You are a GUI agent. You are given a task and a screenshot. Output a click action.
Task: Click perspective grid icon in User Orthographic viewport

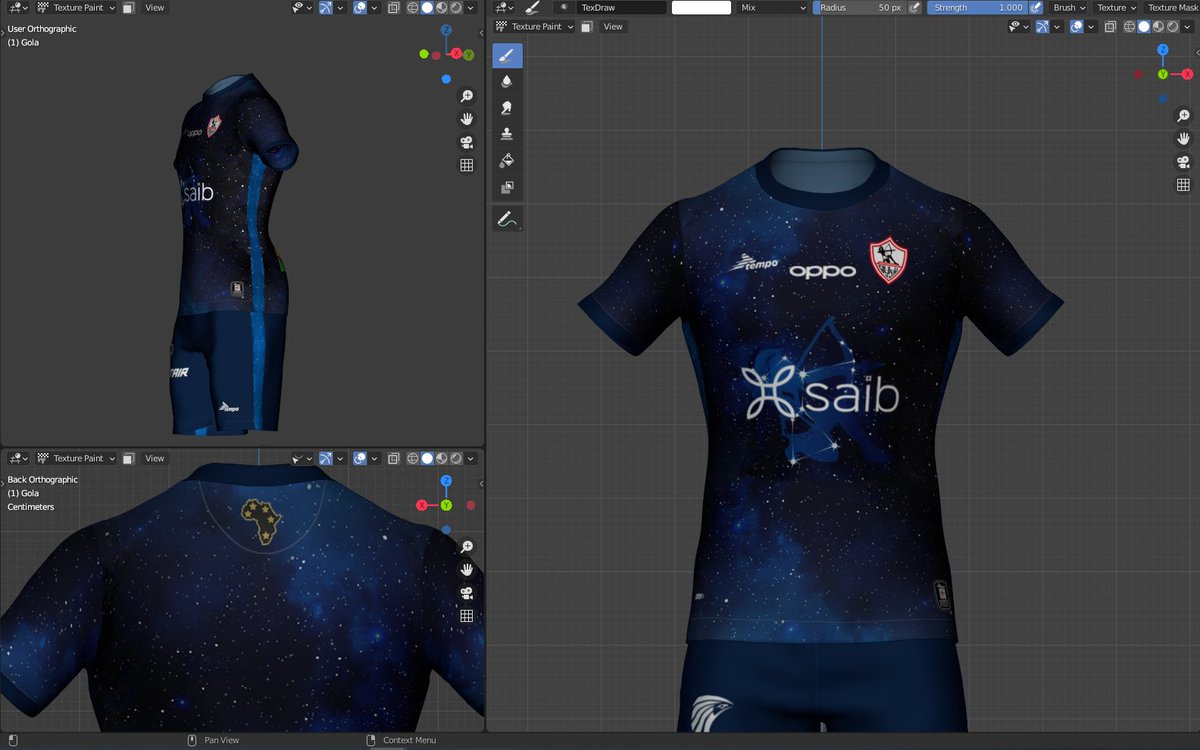466,165
